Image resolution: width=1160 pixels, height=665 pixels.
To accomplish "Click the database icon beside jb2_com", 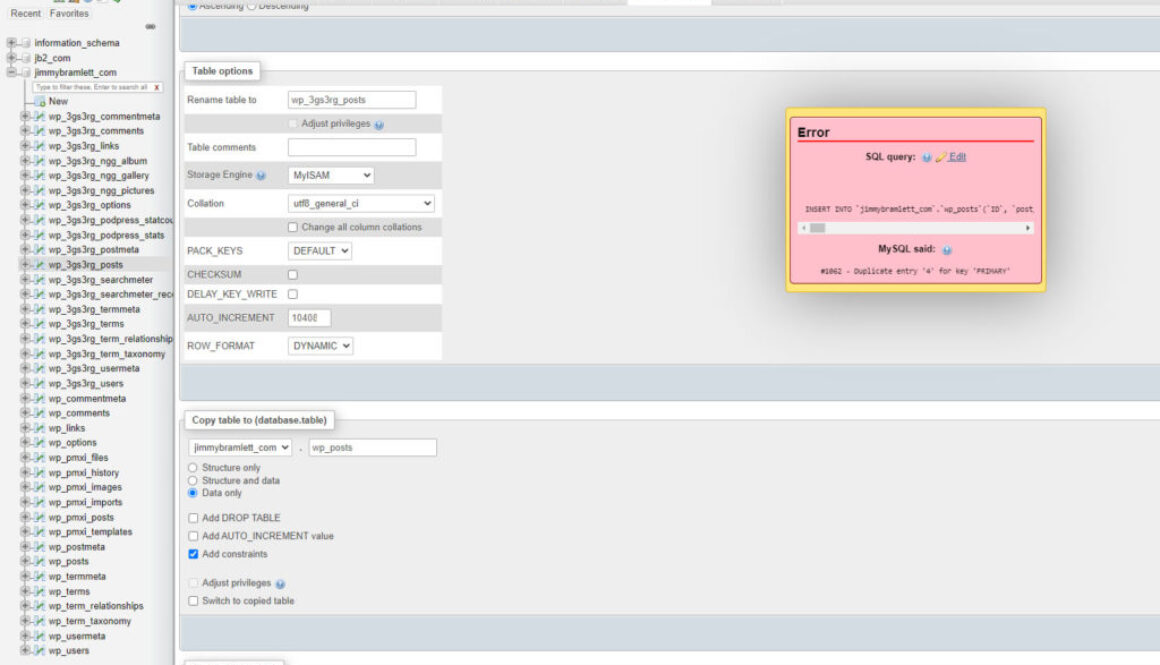I will pos(26,58).
